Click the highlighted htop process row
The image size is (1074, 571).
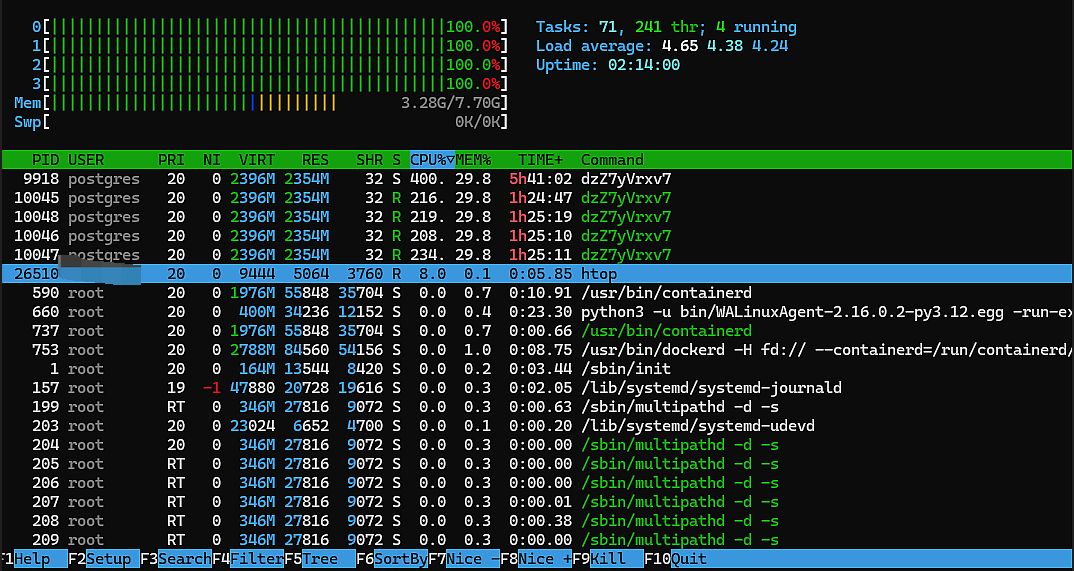click(537, 274)
